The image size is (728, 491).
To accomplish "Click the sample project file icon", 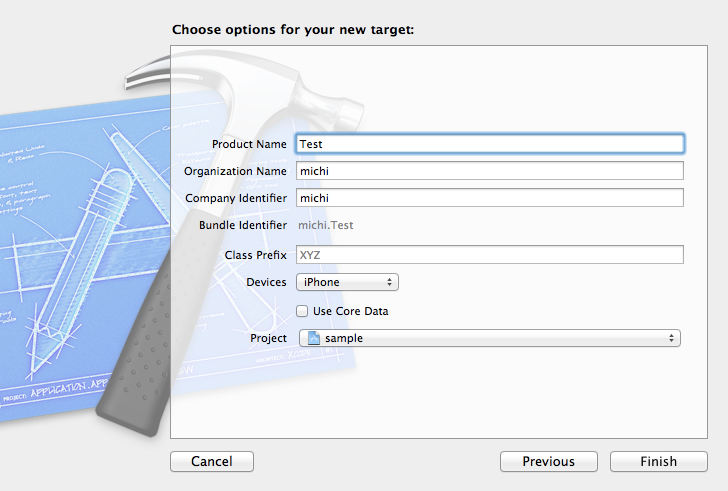I will (314, 338).
